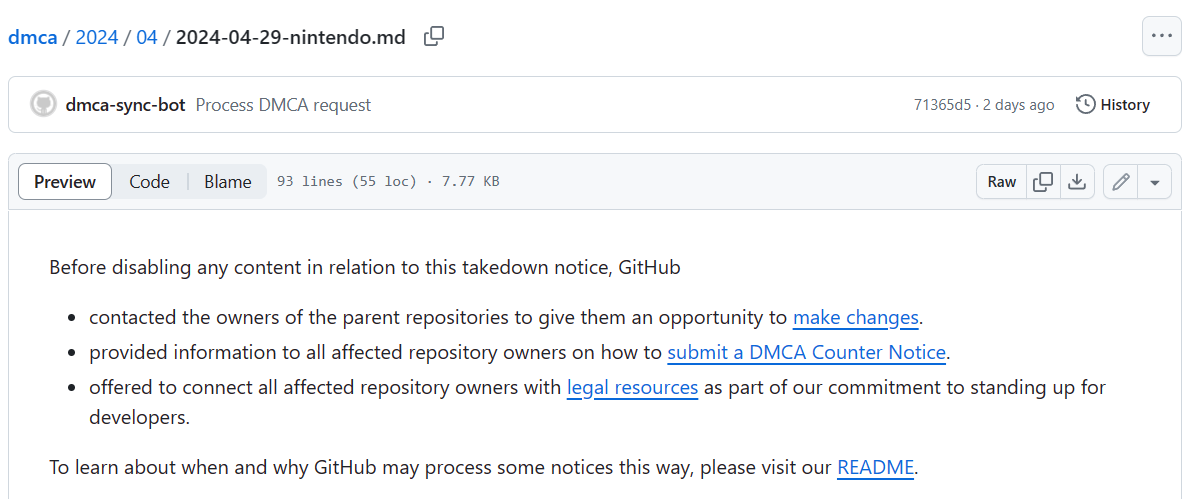
Task: Follow the "make changes" link
Action: pos(855,318)
